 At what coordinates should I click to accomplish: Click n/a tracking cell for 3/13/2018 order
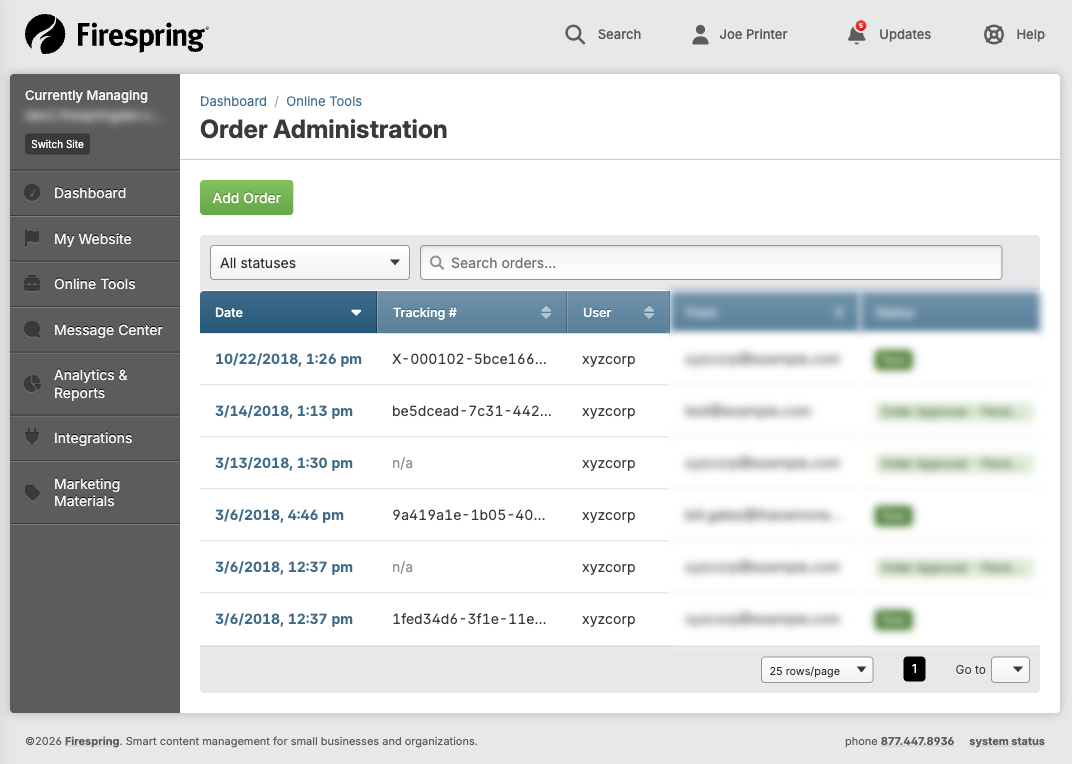coord(402,463)
